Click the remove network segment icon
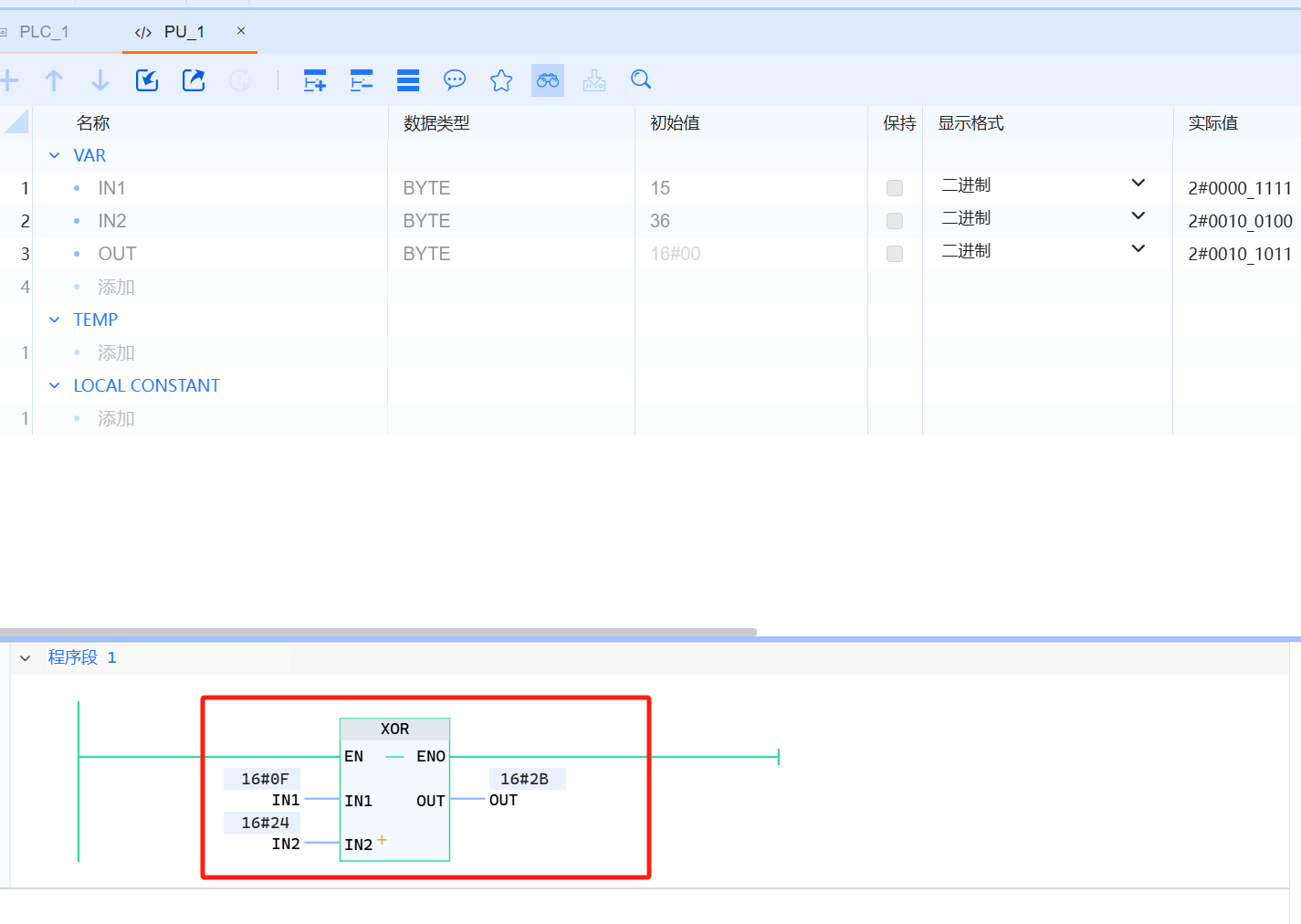The width and height of the screenshot is (1301, 924). pyautogui.click(x=362, y=80)
